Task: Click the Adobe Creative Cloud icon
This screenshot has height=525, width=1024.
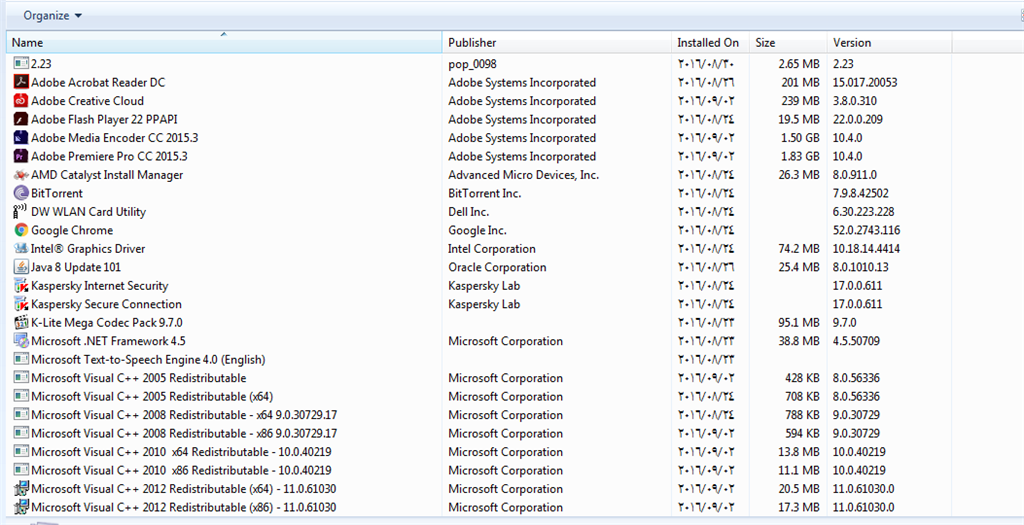Action: (21, 101)
